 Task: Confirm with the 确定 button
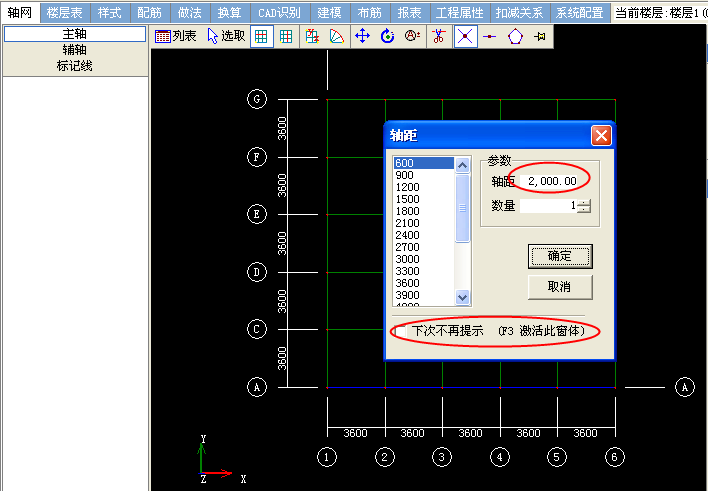coord(560,256)
